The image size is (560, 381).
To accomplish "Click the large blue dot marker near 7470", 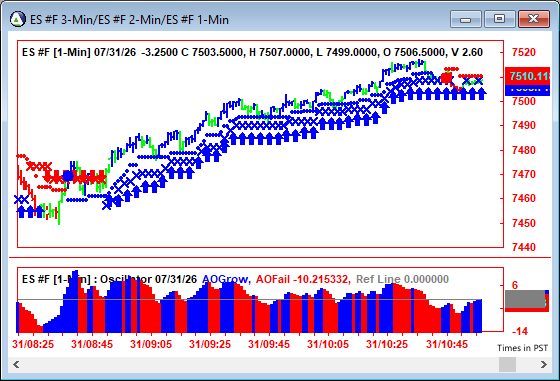I will [x=68, y=176].
